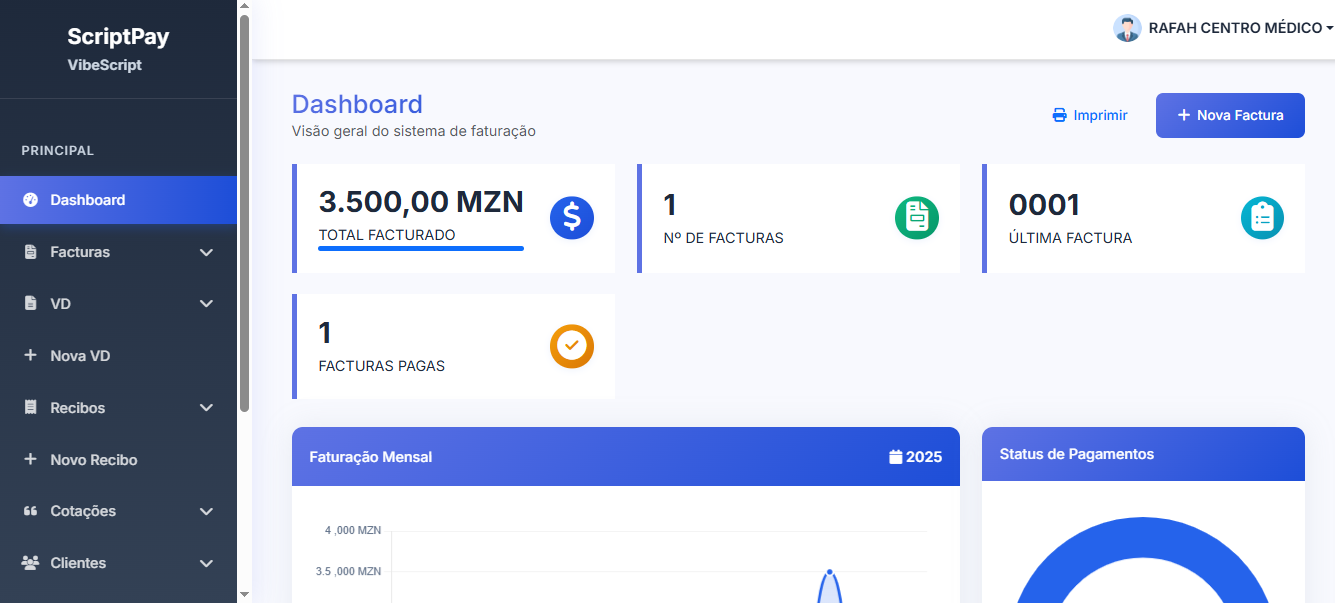Click the dollar sign total facturado icon
This screenshot has width=1335, height=603.
(572, 218)
